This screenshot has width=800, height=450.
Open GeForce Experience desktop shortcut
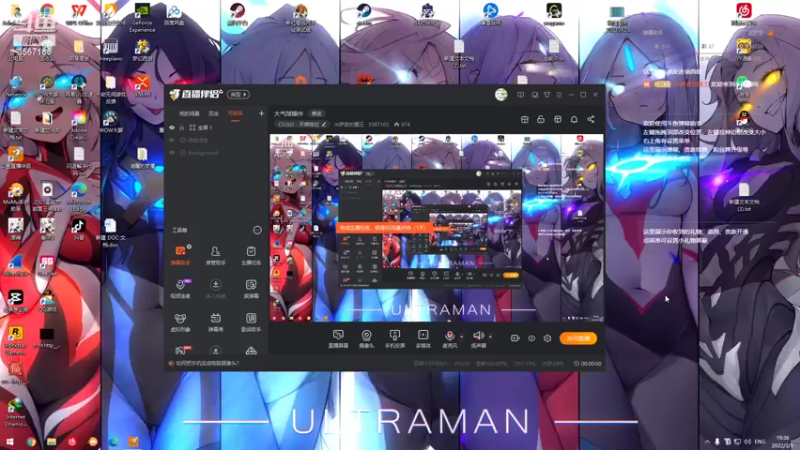tap(142, 17)
